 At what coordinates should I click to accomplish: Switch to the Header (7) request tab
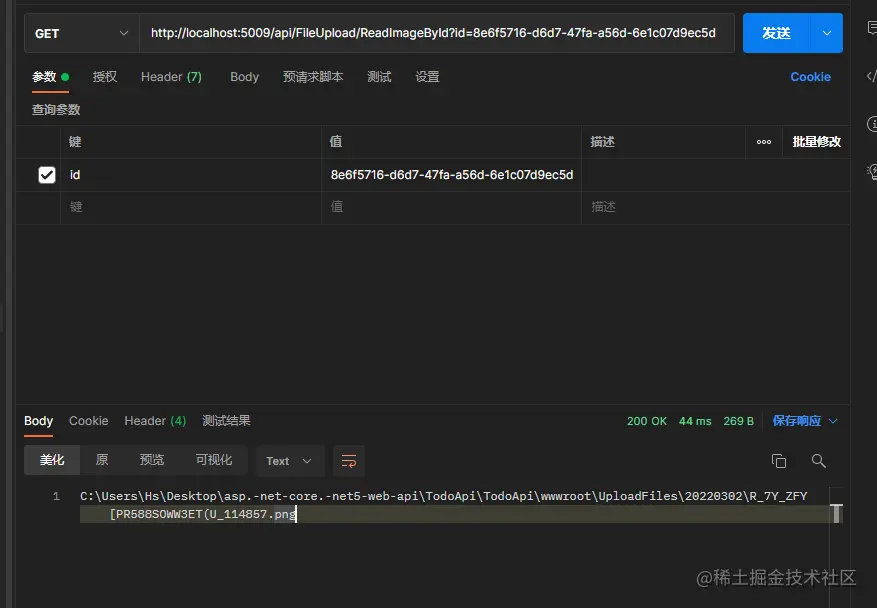[x=171, y=76]
